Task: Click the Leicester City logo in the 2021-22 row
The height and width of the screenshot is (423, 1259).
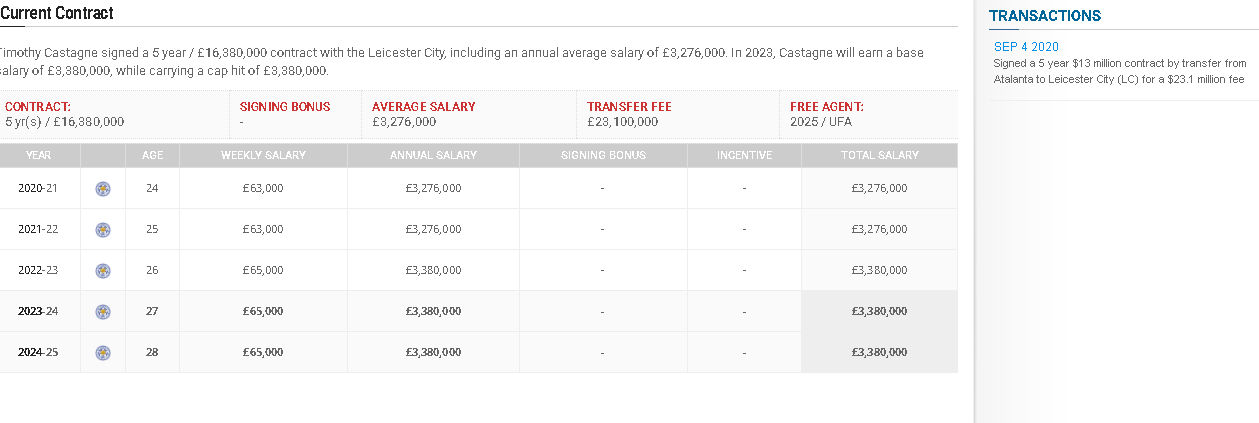Action: click(x=103, y=229)
